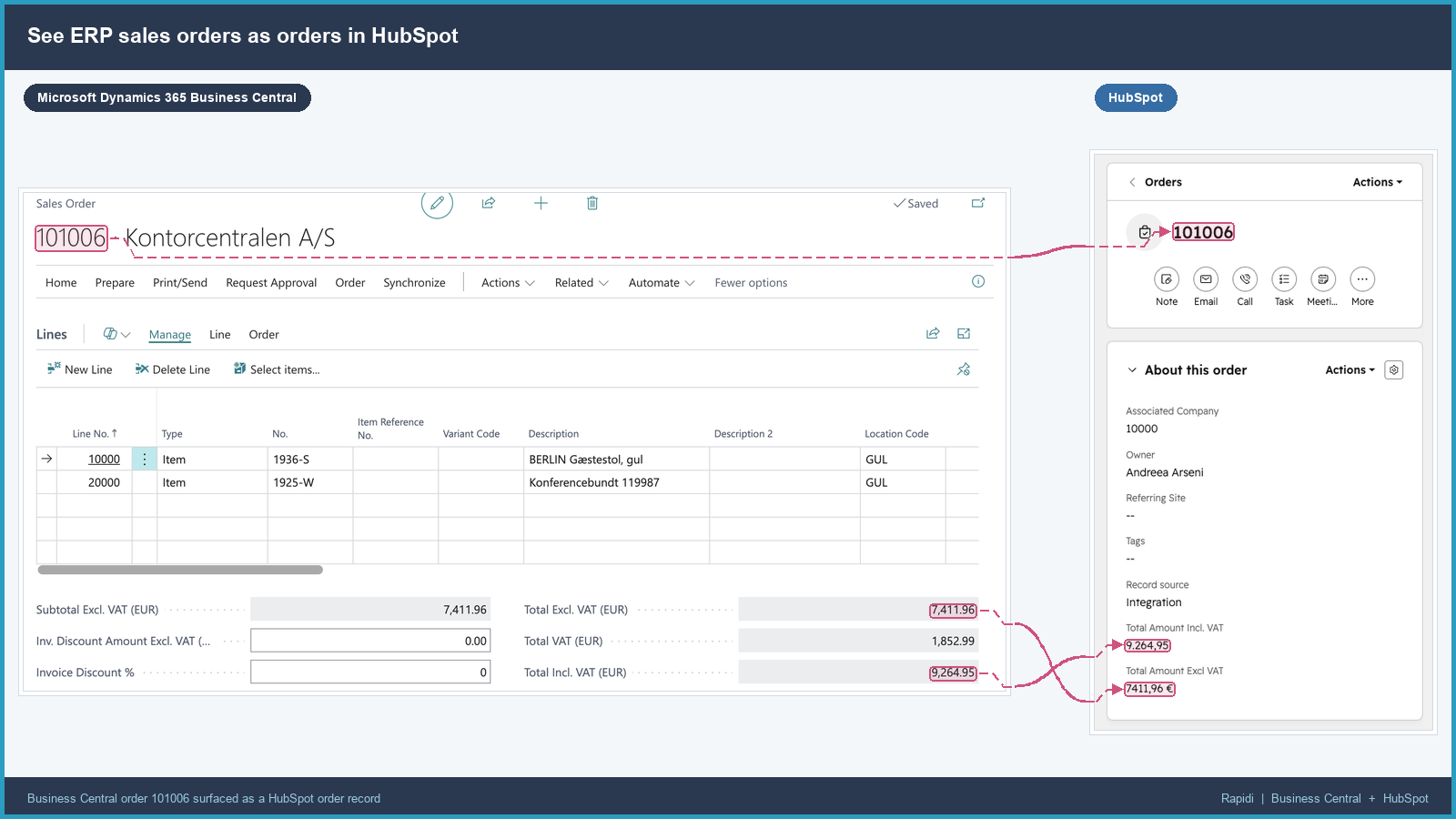Click the plus icon to create new order
The image size is (1456, 819).
541,203
